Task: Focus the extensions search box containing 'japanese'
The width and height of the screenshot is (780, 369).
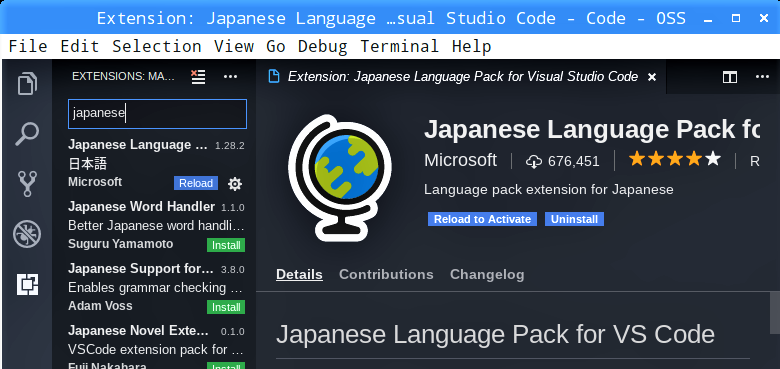Action: [157, 114]
